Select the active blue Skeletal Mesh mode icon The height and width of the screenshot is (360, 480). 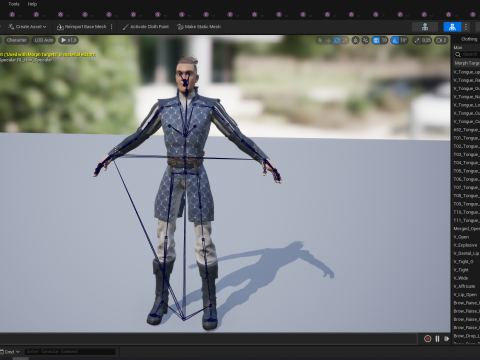(x=452, y=27)
